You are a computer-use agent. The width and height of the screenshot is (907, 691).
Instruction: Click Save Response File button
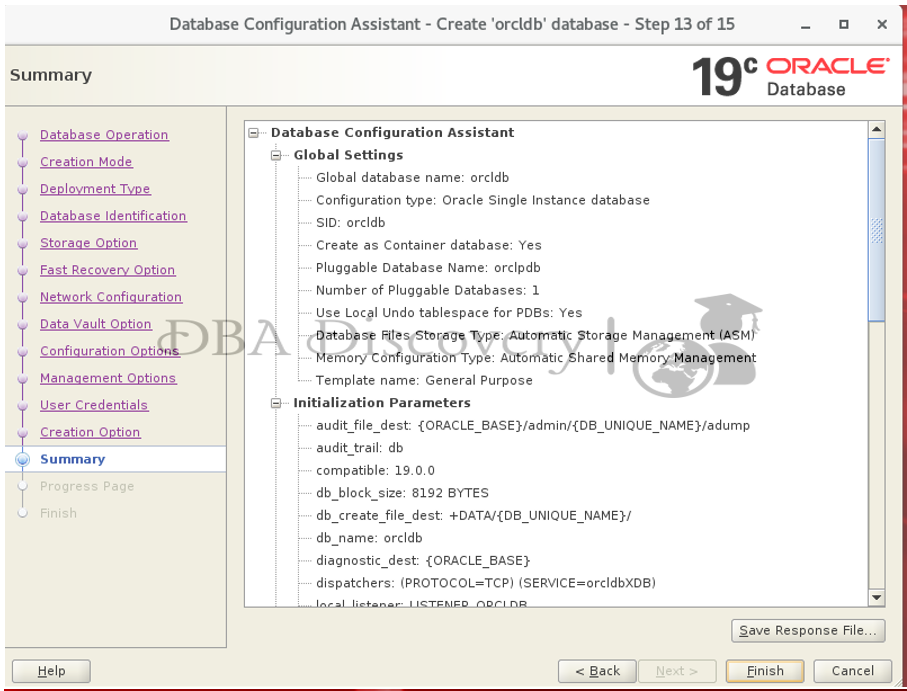click(807, 630)
